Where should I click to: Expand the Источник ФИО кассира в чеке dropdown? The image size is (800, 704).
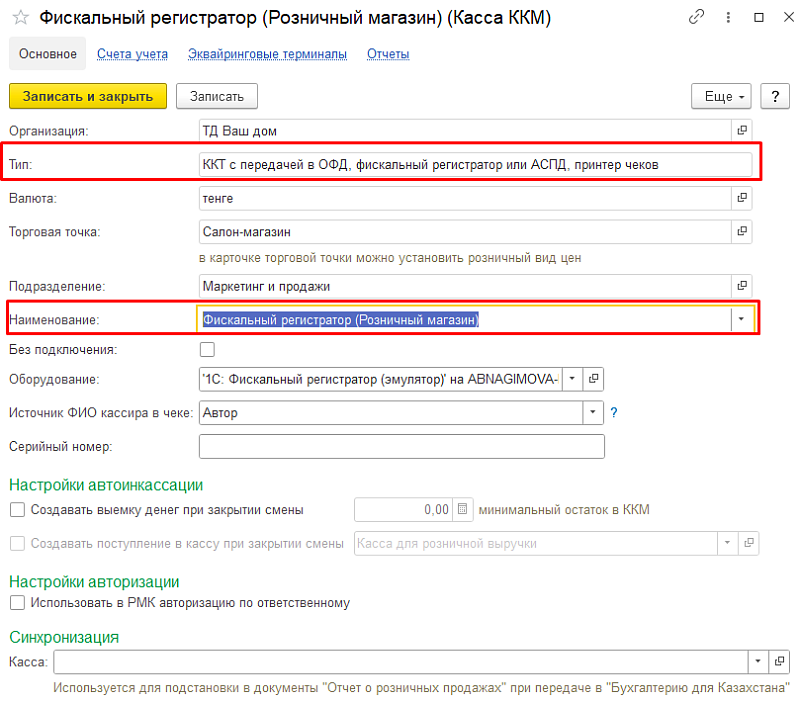pyautogui.click(x=593, y=412)
